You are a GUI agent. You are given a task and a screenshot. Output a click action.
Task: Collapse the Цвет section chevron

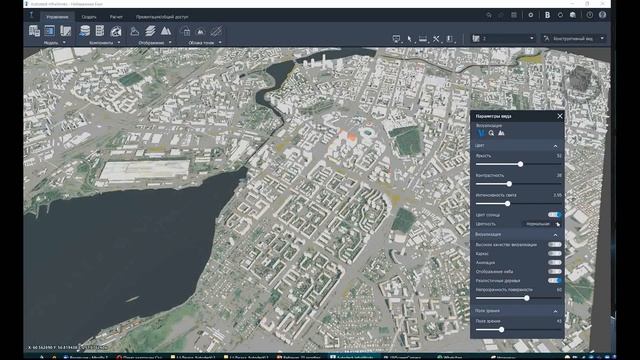[556, 146]
